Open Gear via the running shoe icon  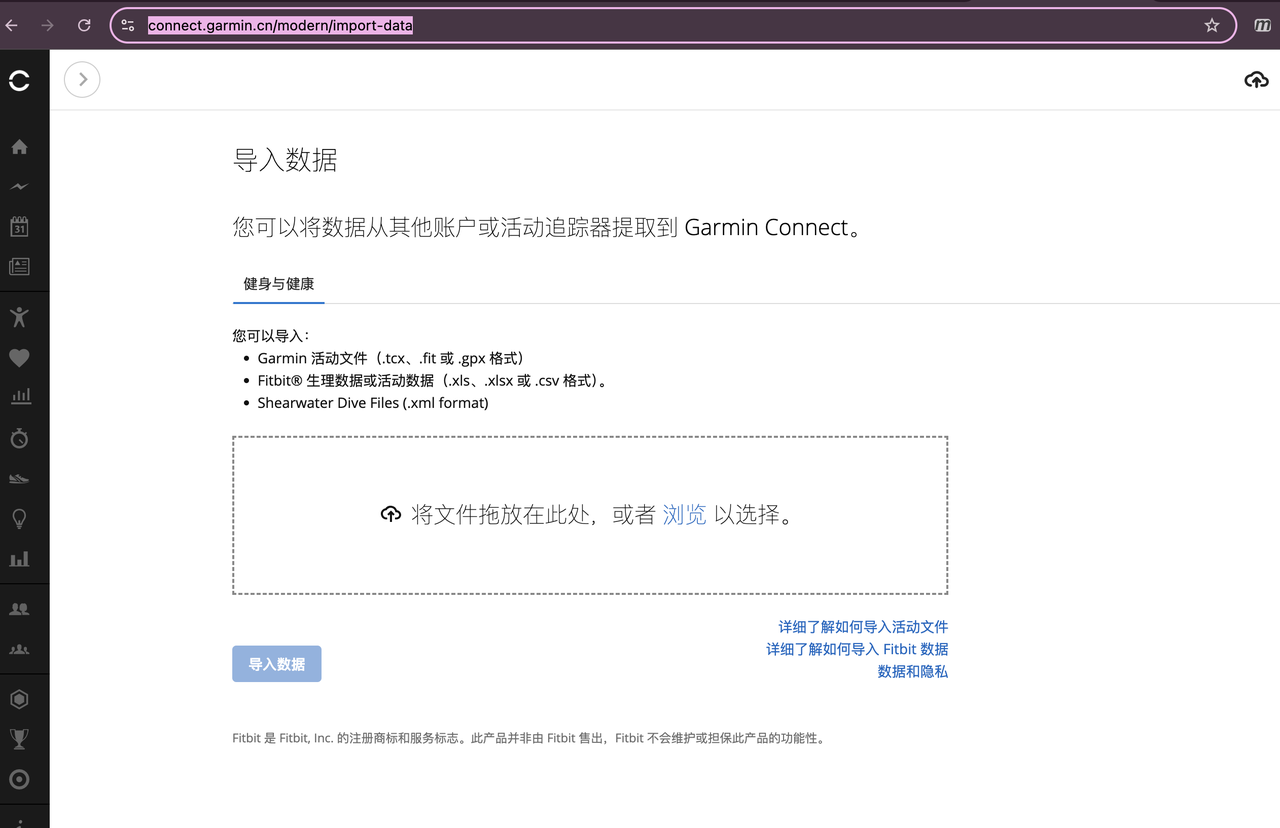point(19,478)
